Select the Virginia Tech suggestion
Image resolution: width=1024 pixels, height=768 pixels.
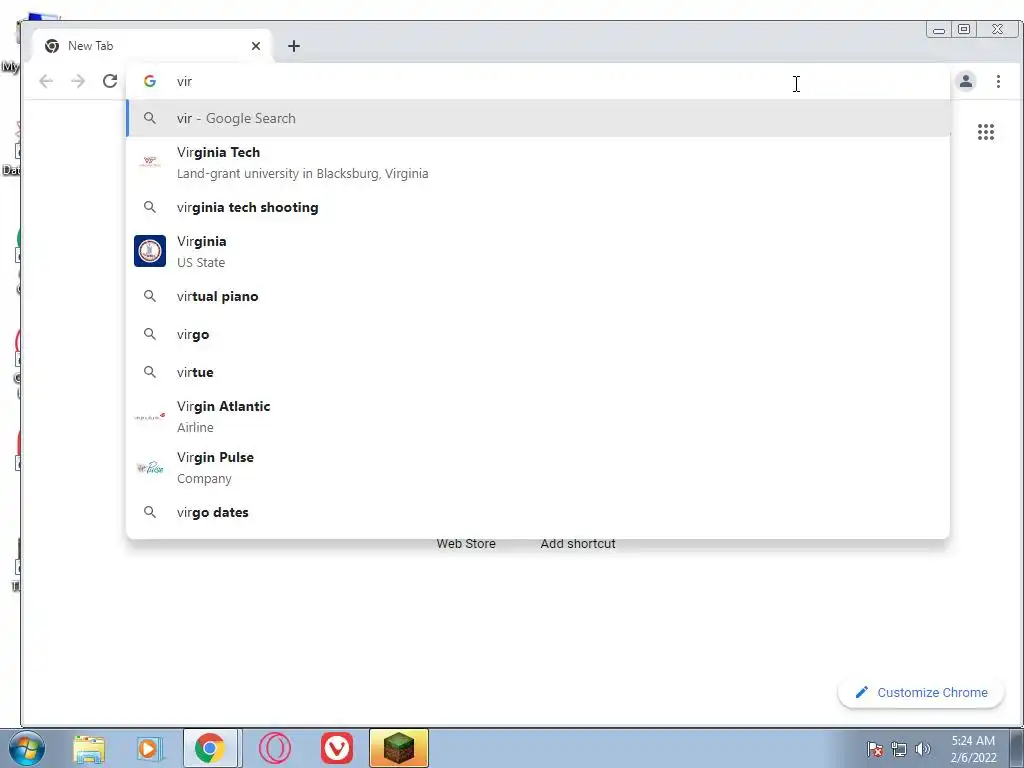point(538,163)
